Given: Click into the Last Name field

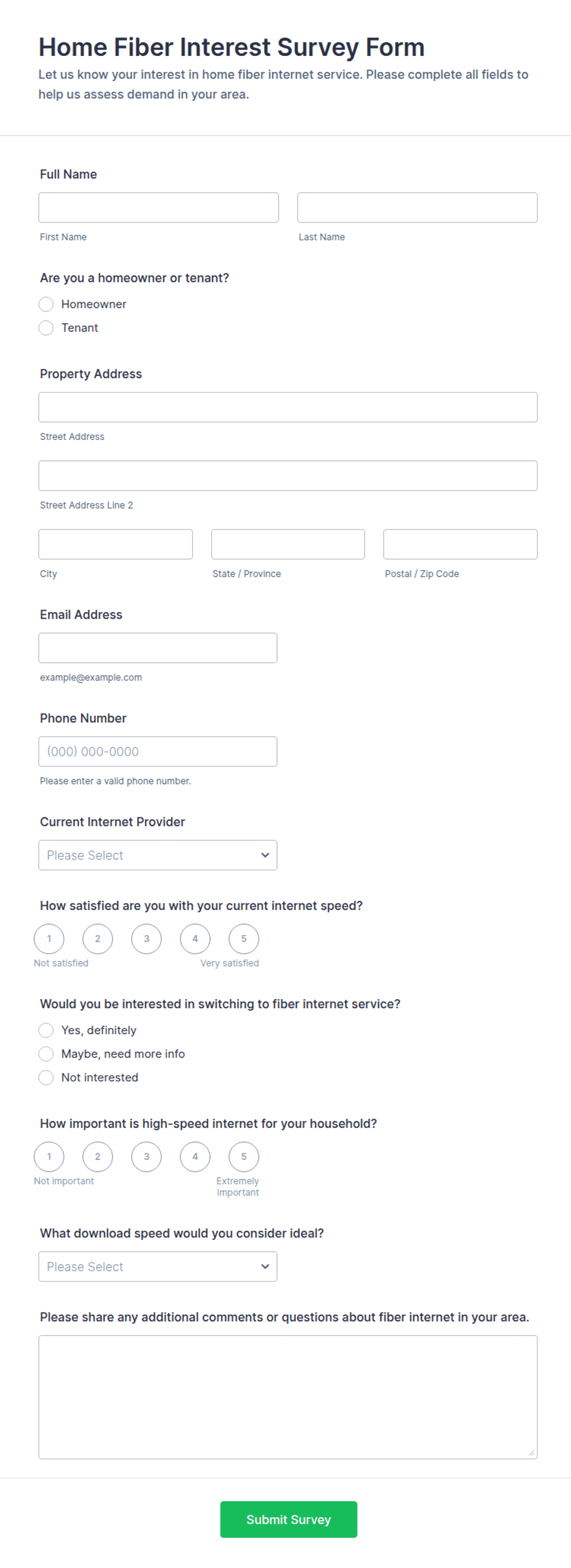Looking at the screenshot, I should [417, 207].
